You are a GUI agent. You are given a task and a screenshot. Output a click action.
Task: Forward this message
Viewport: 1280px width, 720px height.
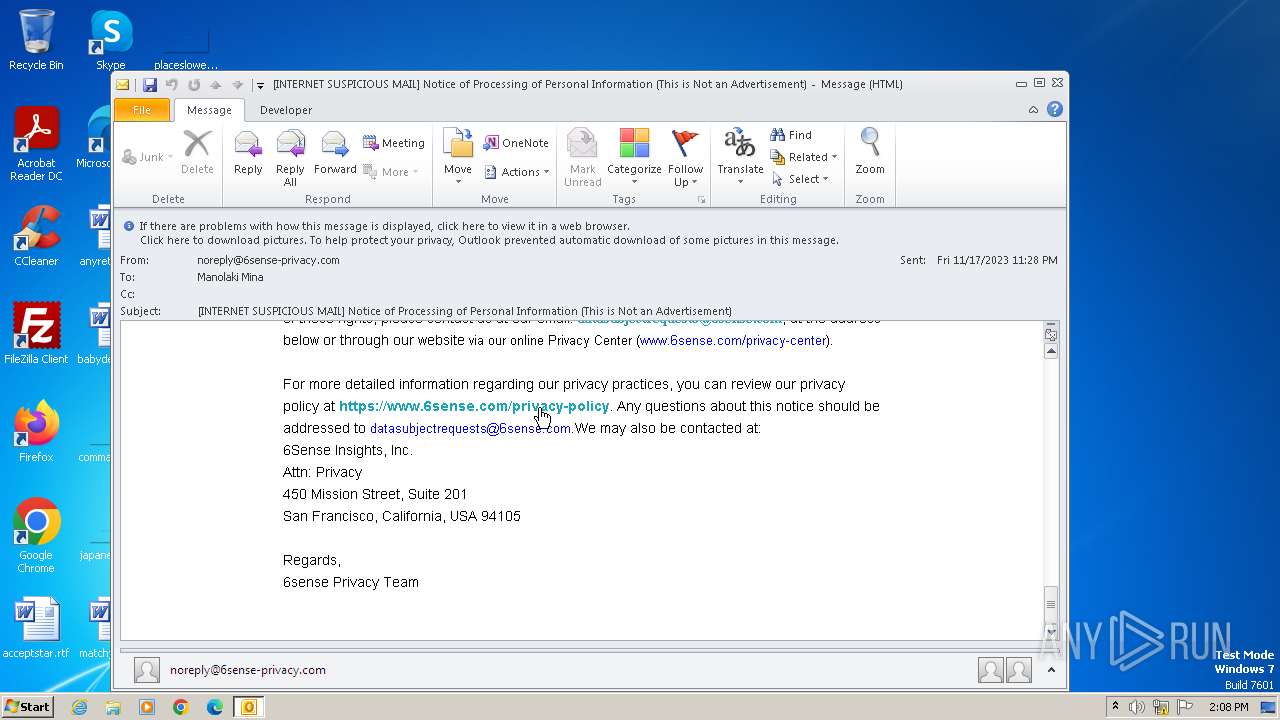(x=335, y=153)
